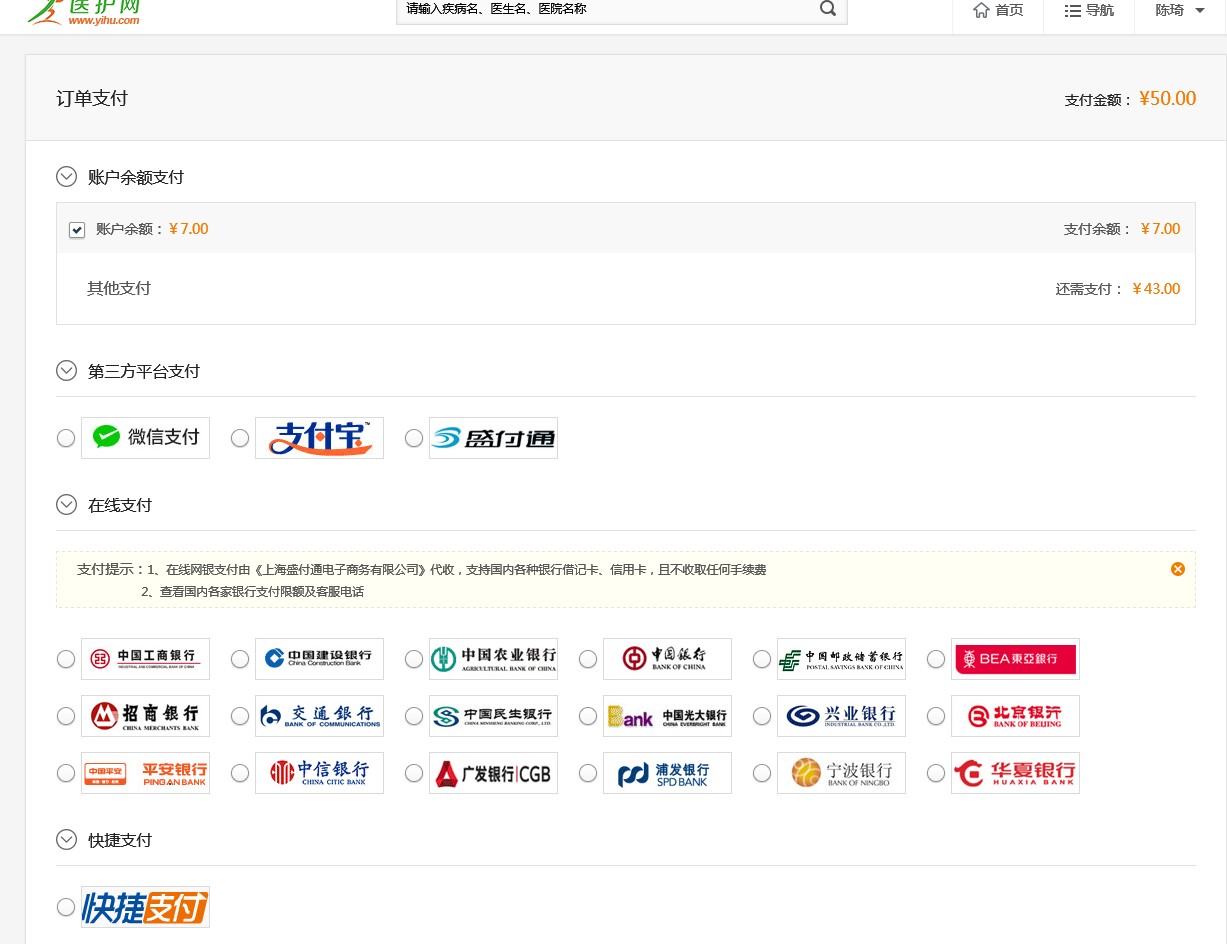Screen dimensions: 1227x944
Task: Click the Bank of China logo
Action: coord(667,659)
